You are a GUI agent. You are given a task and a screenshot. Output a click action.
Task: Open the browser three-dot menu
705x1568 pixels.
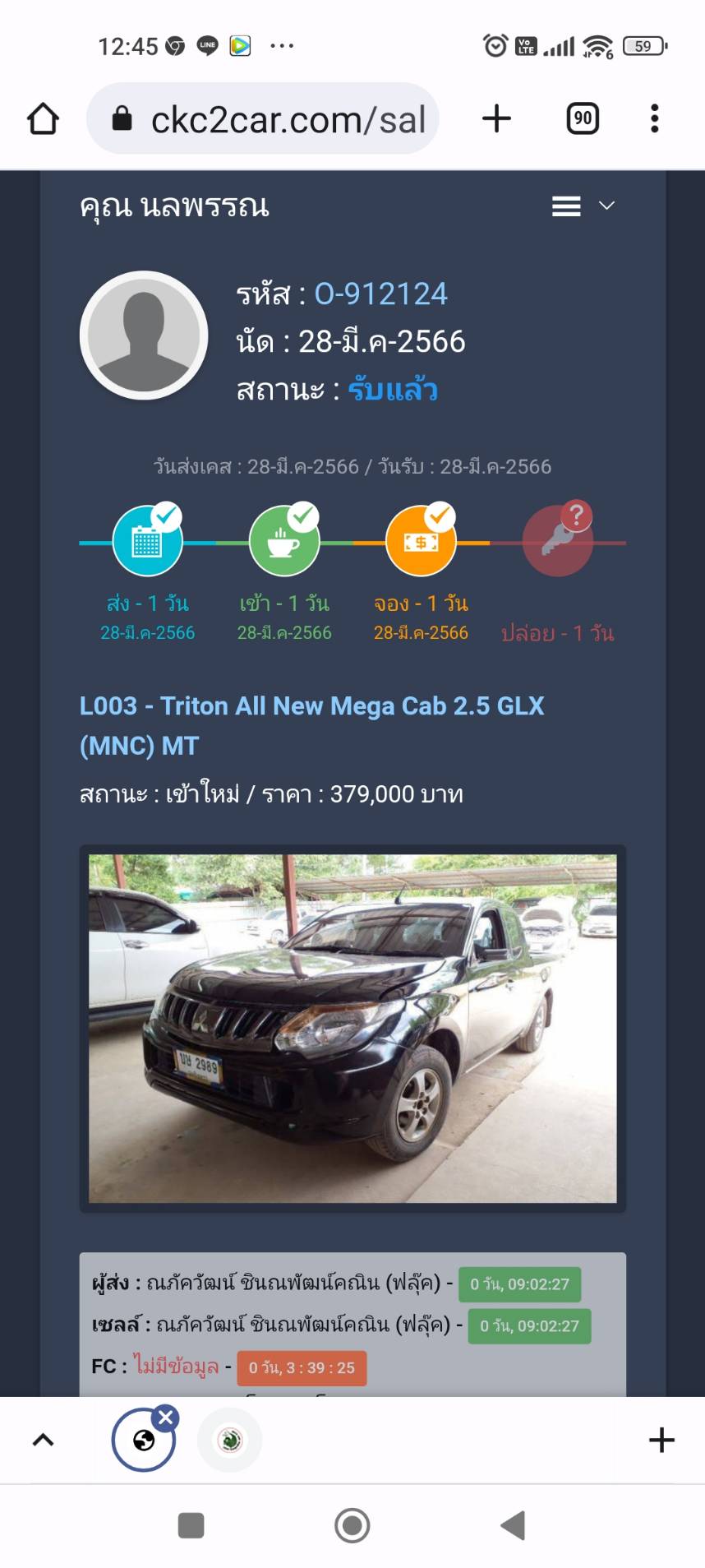click(654, 119)
